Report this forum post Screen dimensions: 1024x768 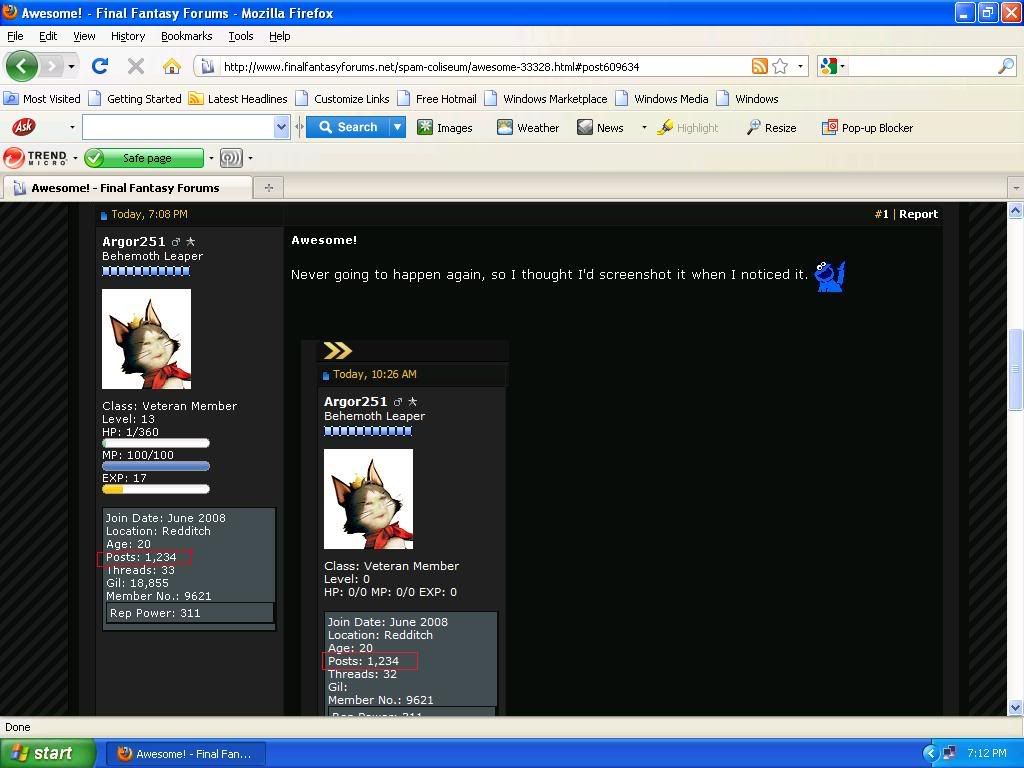click(x=918, y=214)
